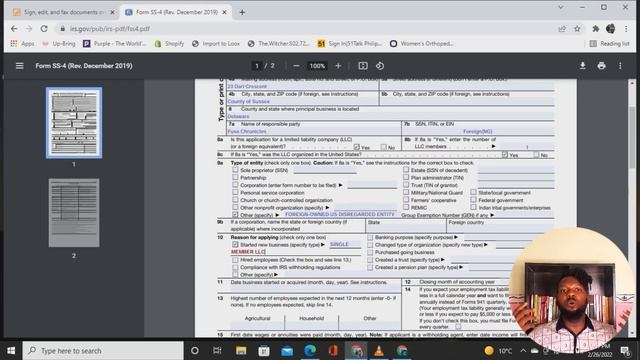Click the 10°C weather widget
The image size is (640, 360).
click(498, 351)
